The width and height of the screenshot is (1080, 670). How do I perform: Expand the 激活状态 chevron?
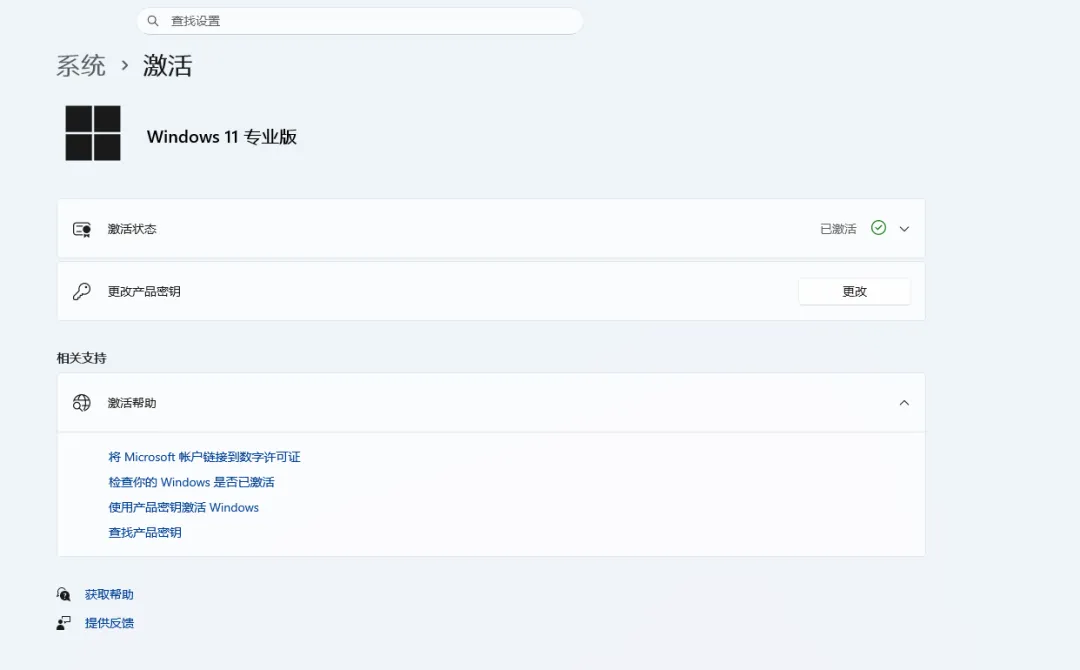point(904,229)
